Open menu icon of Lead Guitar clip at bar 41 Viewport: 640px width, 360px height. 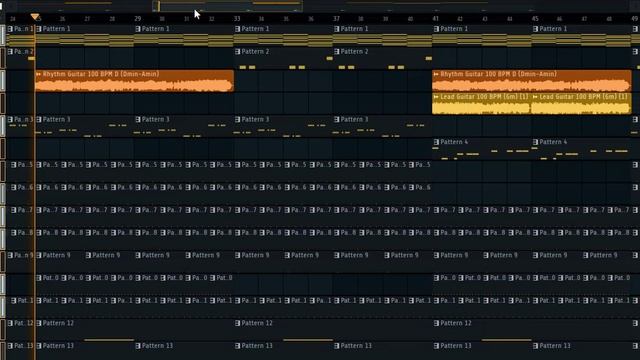(x=436, y=97)
